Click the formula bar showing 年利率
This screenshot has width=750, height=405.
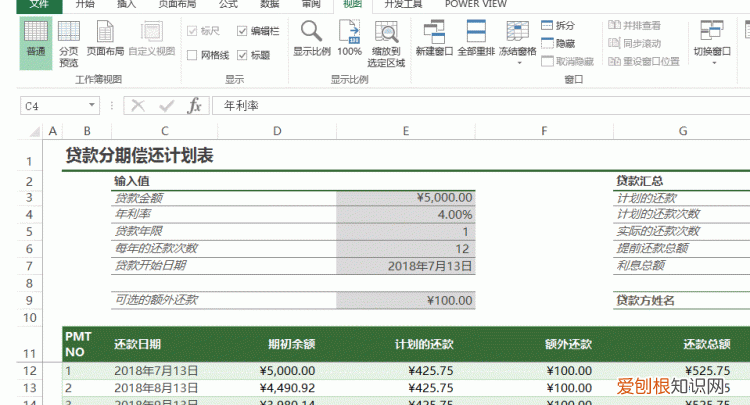481,106
